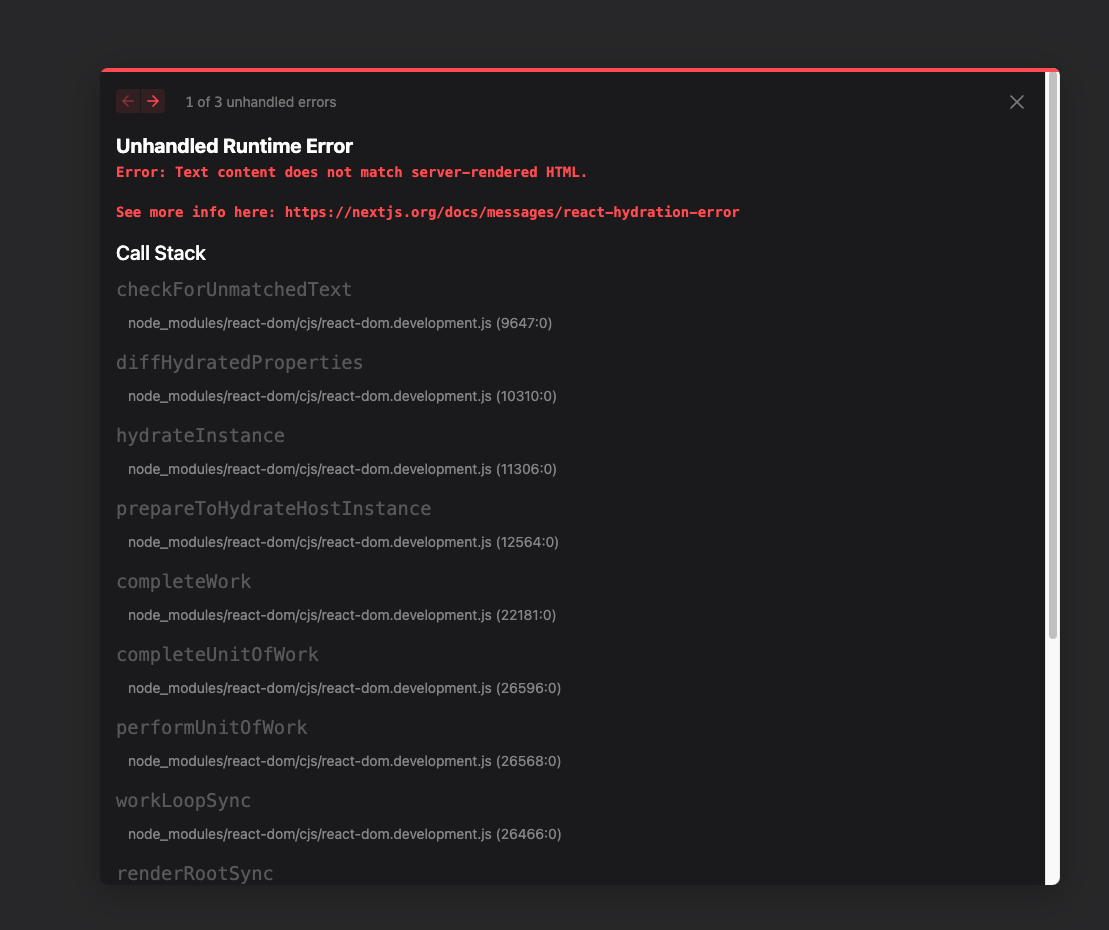Click the completeUnitOfWork entry

point(217,654)
